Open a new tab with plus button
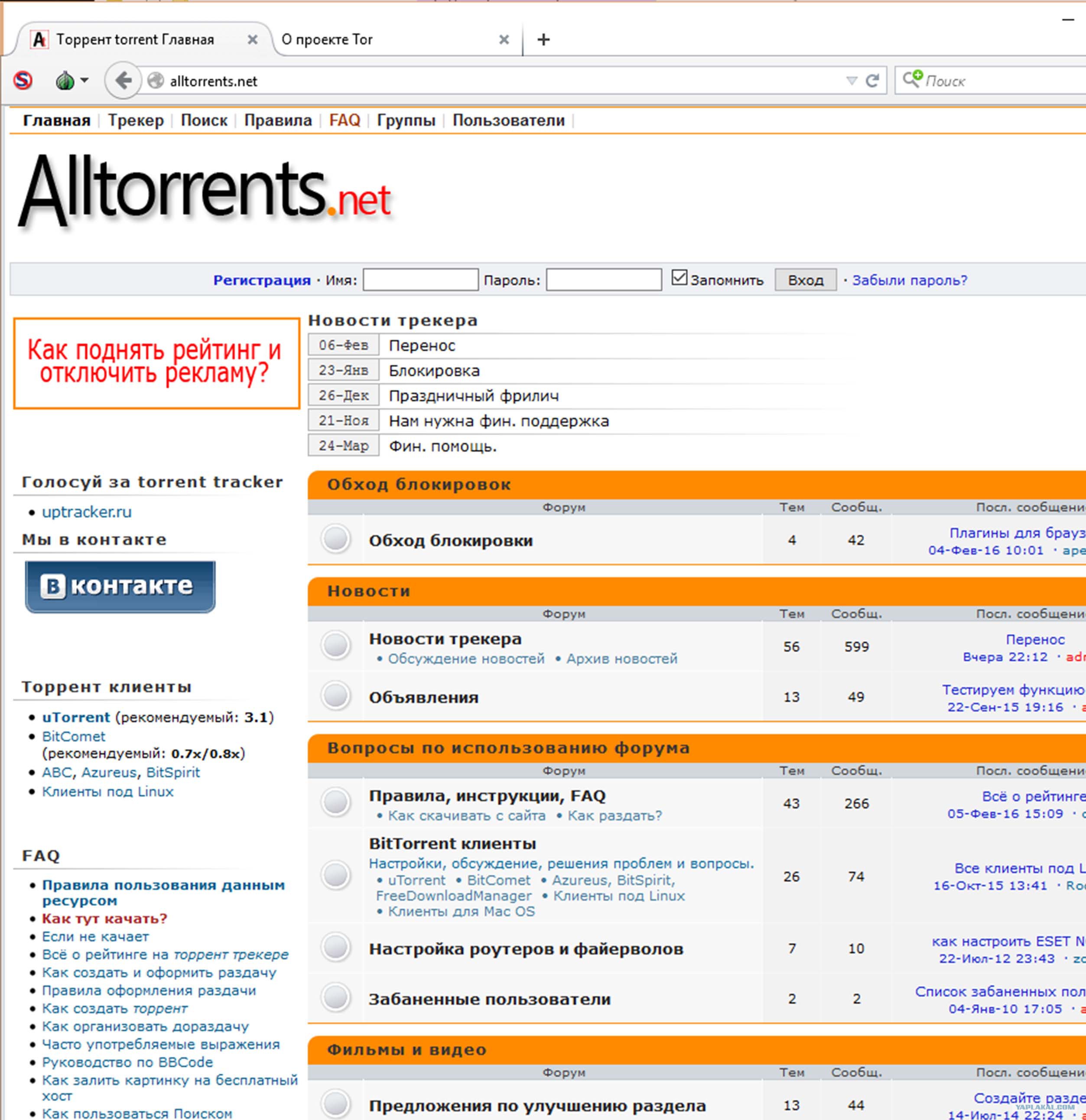The height and width of the screenshot is (1120, 1086). [x=543, y=39]
